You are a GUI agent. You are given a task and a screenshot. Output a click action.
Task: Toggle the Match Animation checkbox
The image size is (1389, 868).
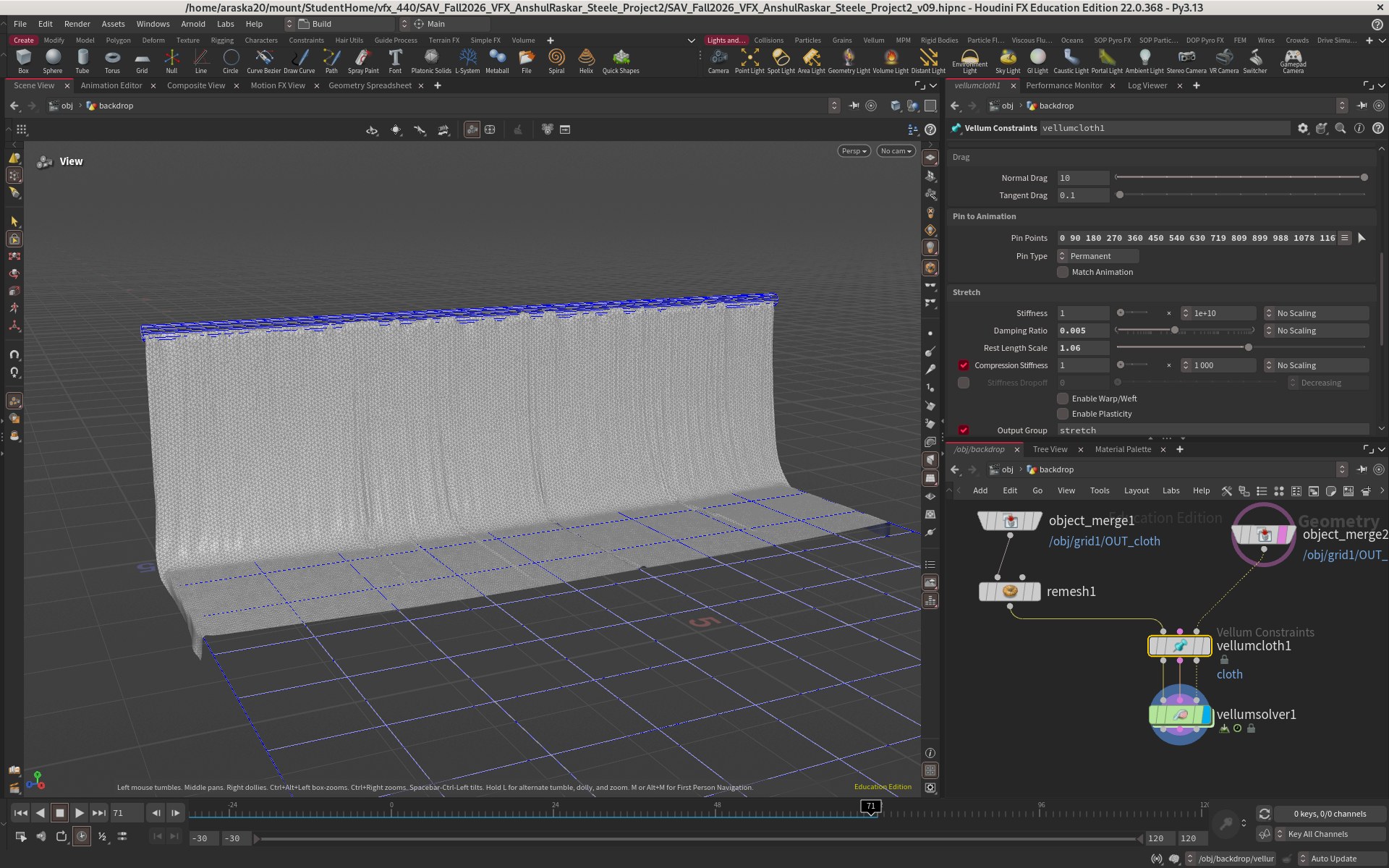click(1063, 272)
